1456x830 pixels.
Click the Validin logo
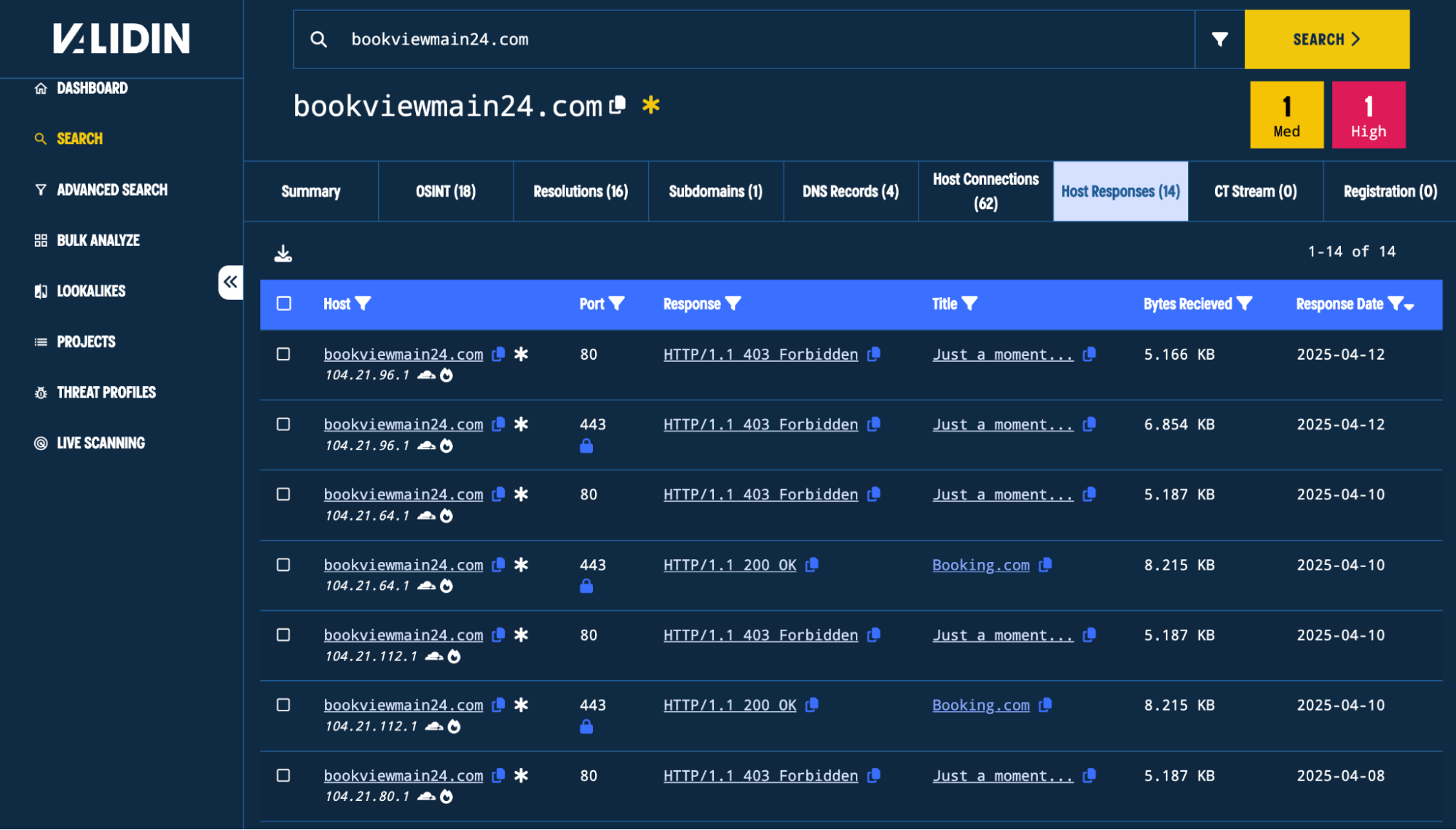point(121,39)
